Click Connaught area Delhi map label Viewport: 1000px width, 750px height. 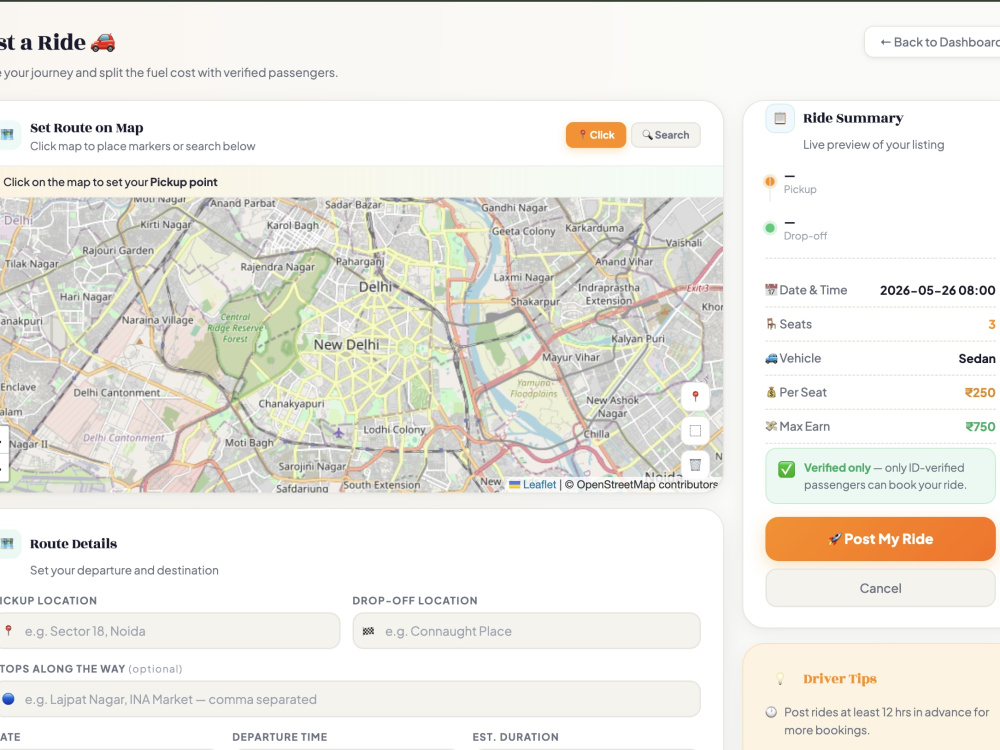(x=376, y=287)
